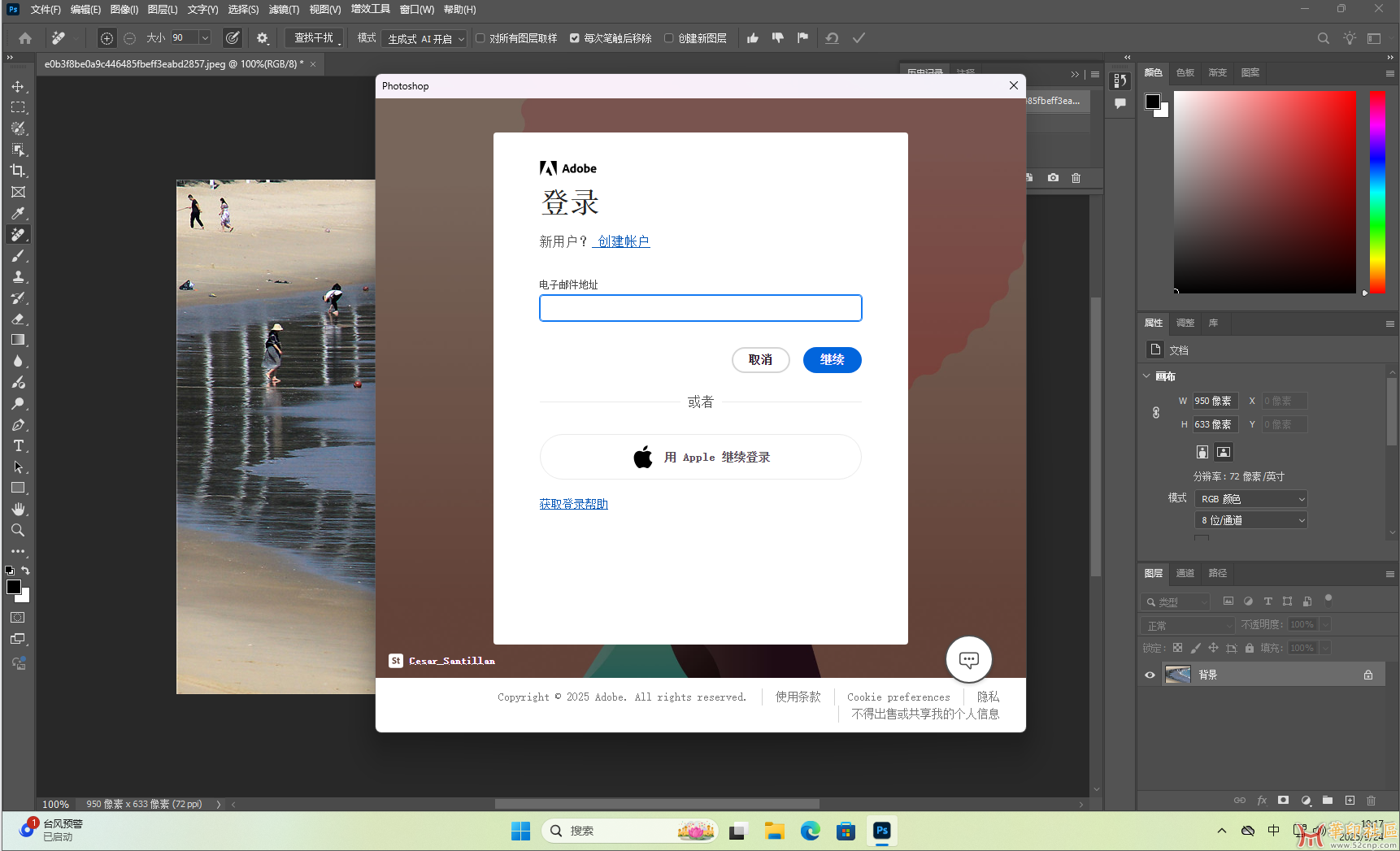Select the Dodge tool

click(18, 403)
